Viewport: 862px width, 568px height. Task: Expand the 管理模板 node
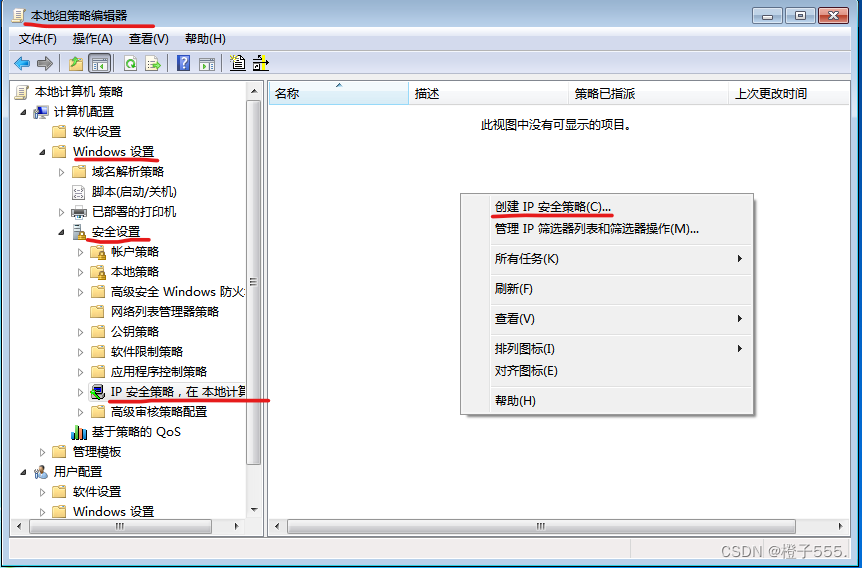point(42,452)
